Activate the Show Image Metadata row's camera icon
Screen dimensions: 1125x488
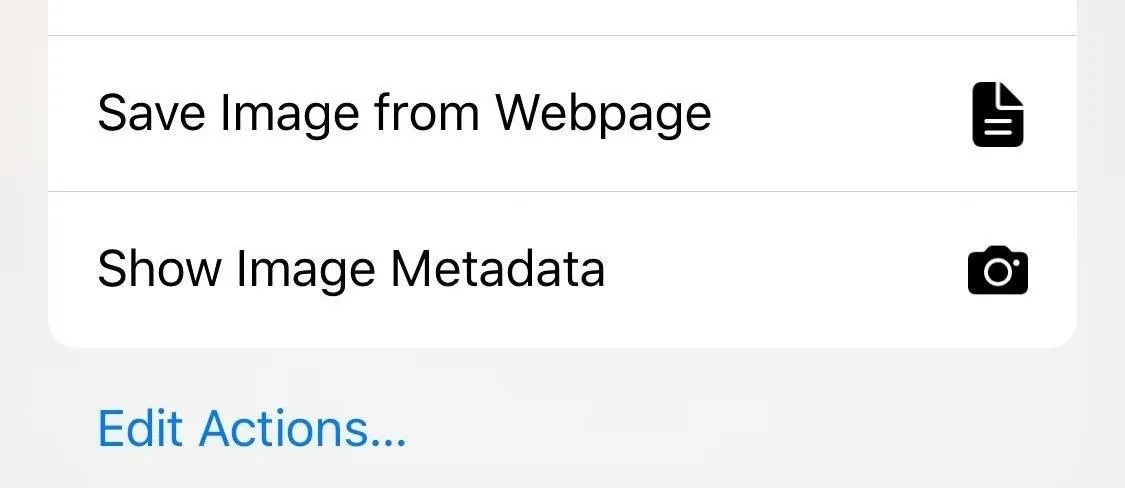coord(997,270)
